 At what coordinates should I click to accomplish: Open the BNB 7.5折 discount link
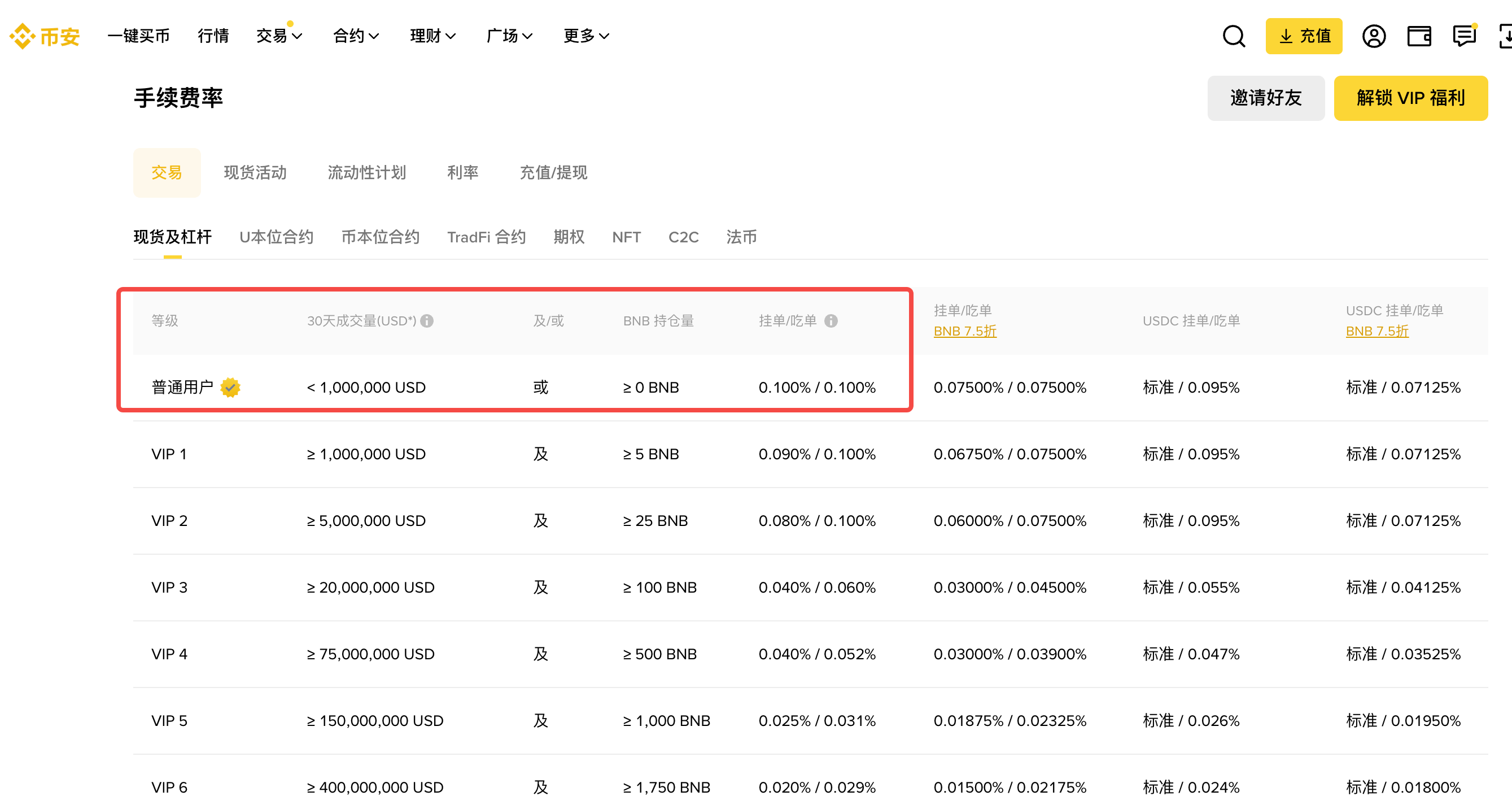pos(964,332)
